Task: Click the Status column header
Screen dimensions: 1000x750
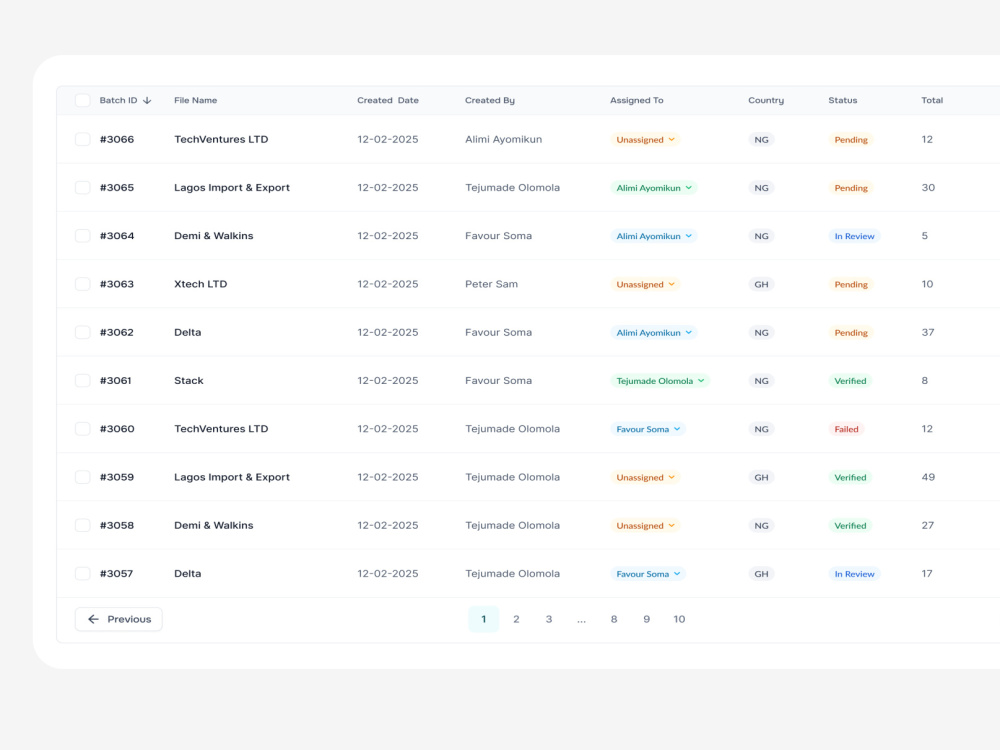Action: point(842,100)
